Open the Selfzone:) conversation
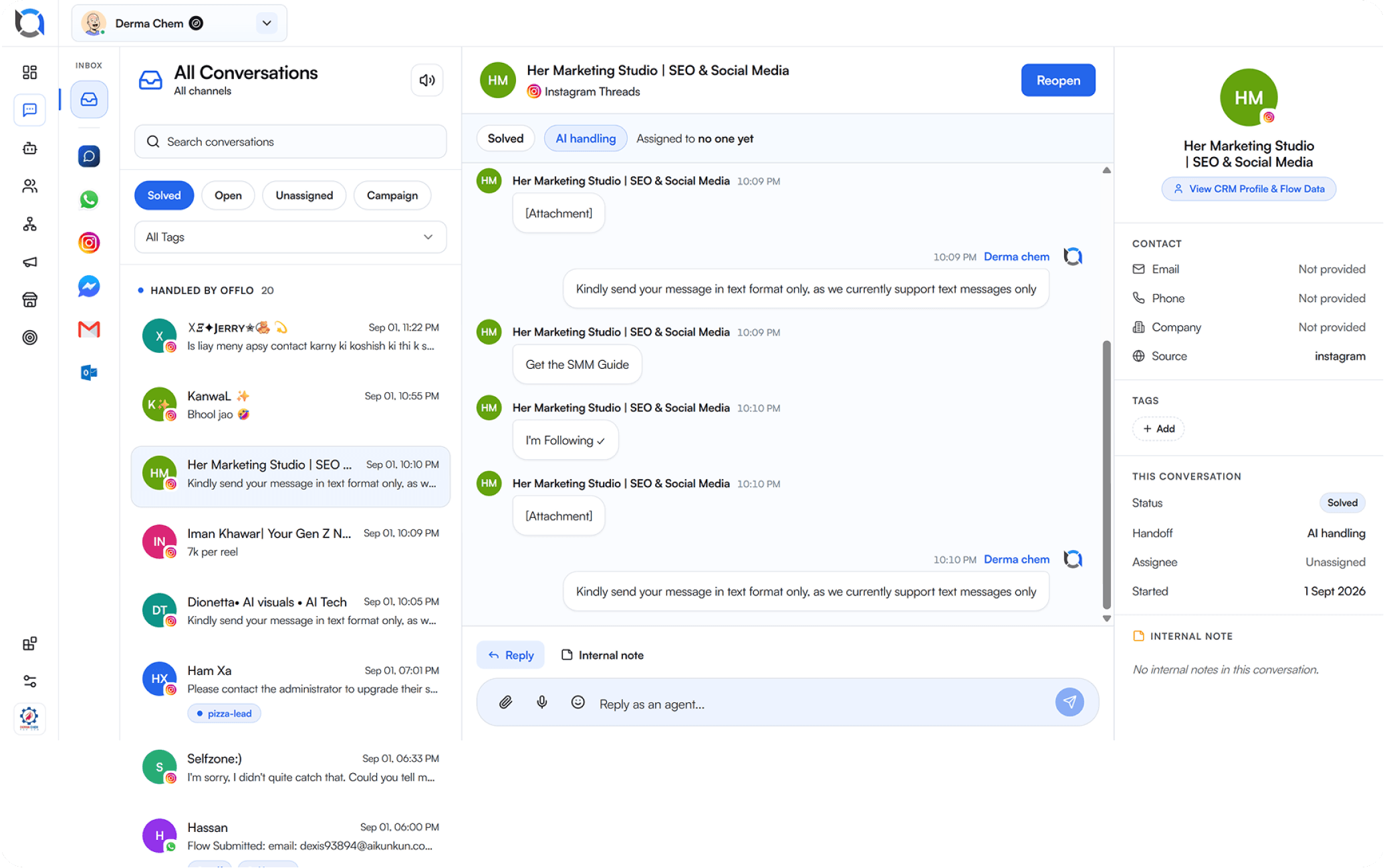Viewport: 1385px width, 868px height. [x=290, y=768]
